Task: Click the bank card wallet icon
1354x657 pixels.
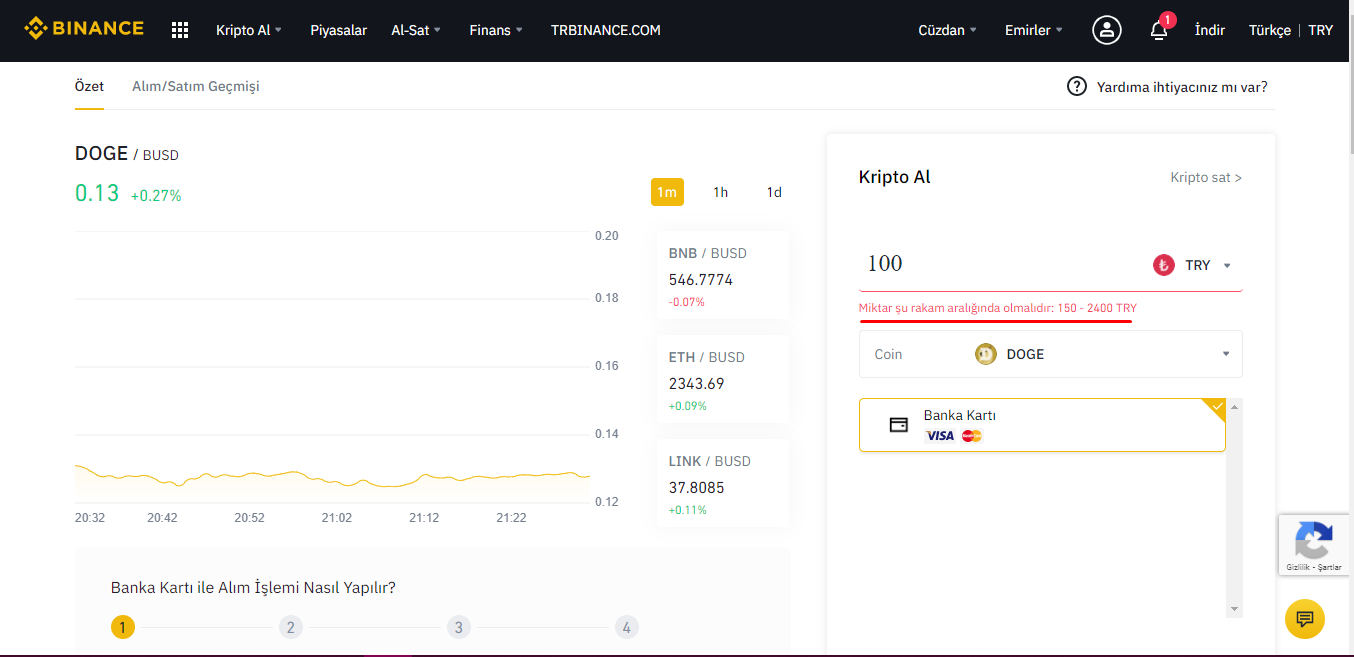Action: (x=899, y=424)
